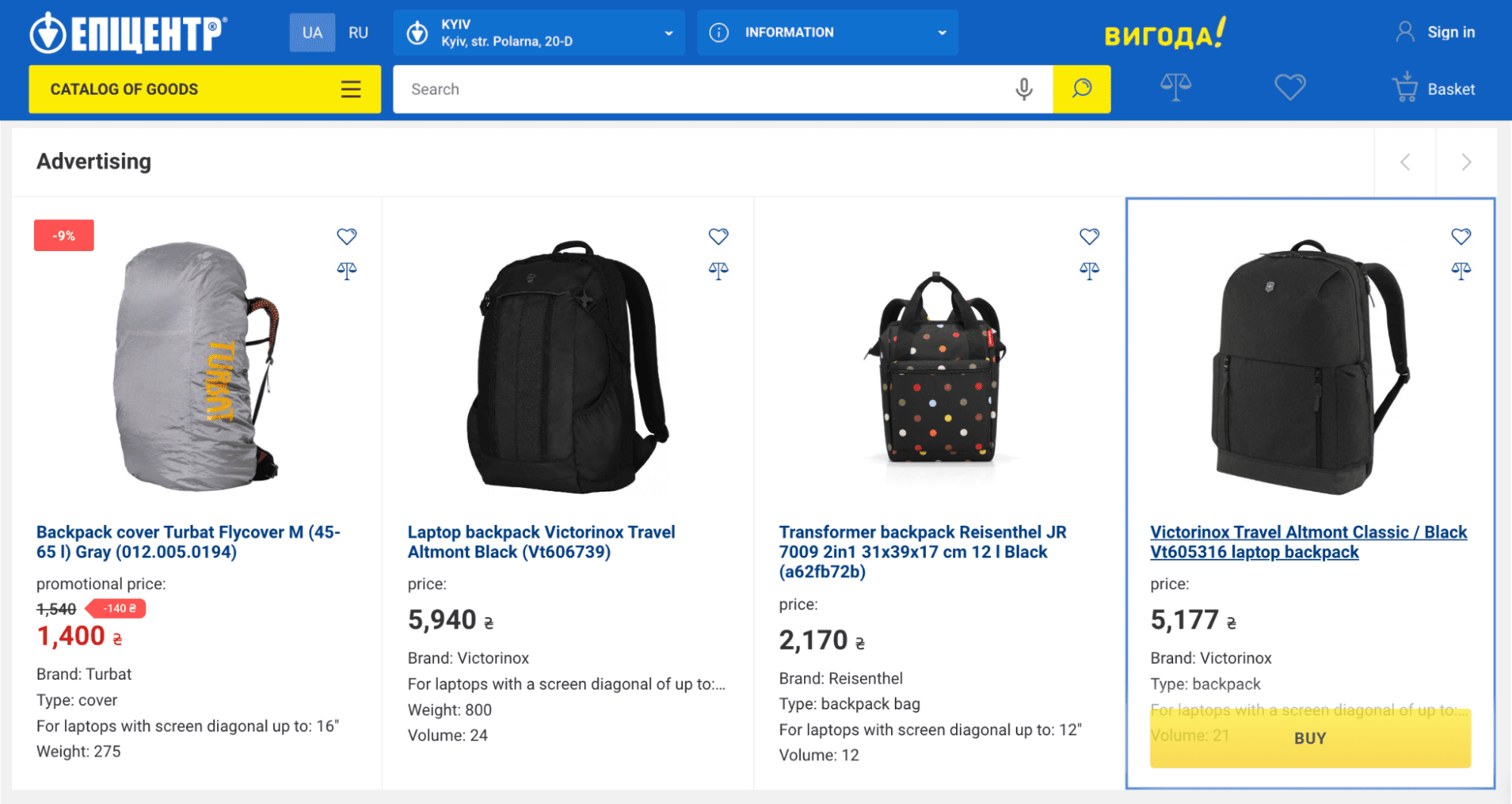Screen dimensions: 1512x804
Task: Open the comparison scales icon in header
Action: point(1175,88)
